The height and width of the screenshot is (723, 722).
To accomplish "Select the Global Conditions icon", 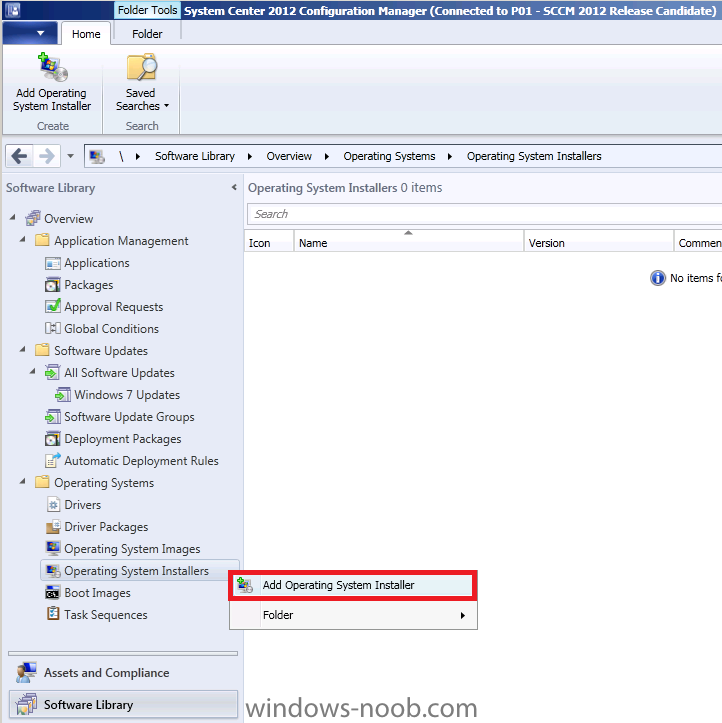I will 53,328.
